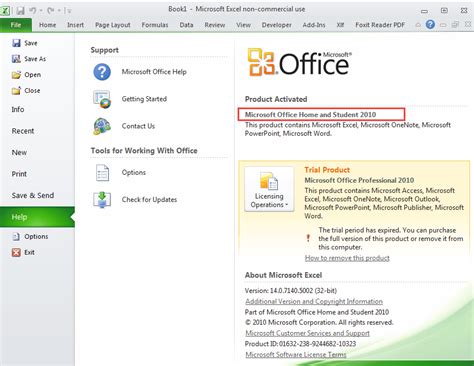Open the undo history dropdown arrow
474x366 pixels.
41,11
